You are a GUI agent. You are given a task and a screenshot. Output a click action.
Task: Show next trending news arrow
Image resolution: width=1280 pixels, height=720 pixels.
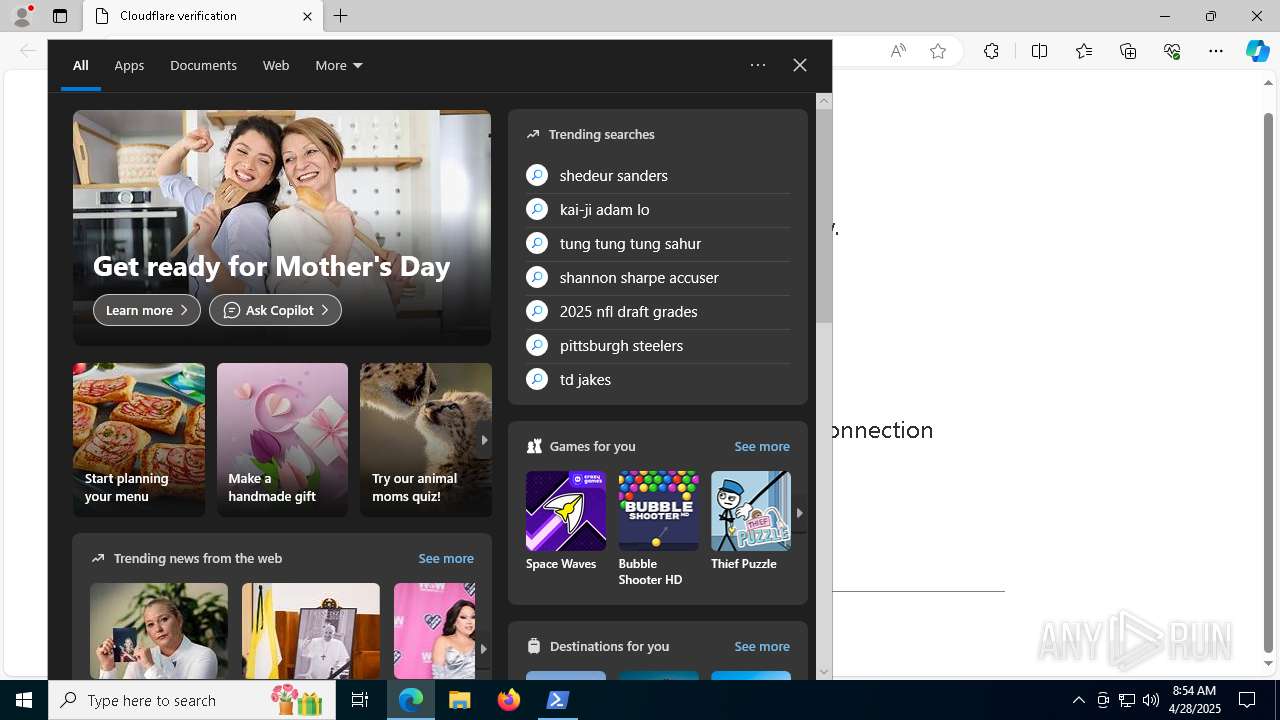[483, 649]
